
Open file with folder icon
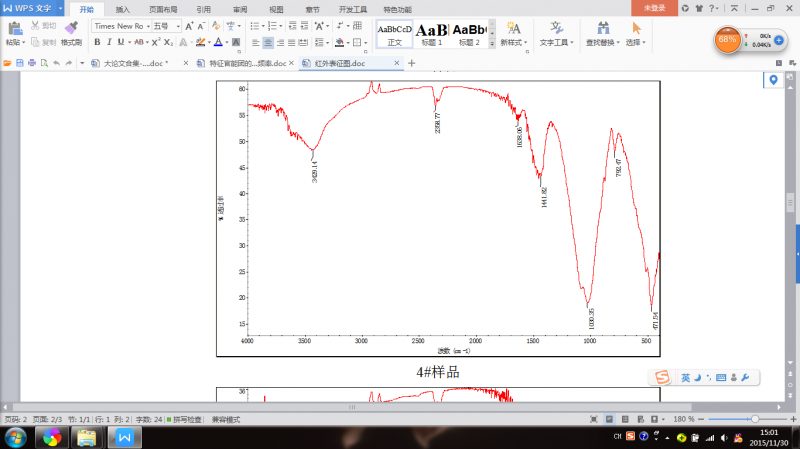point(7,63)
